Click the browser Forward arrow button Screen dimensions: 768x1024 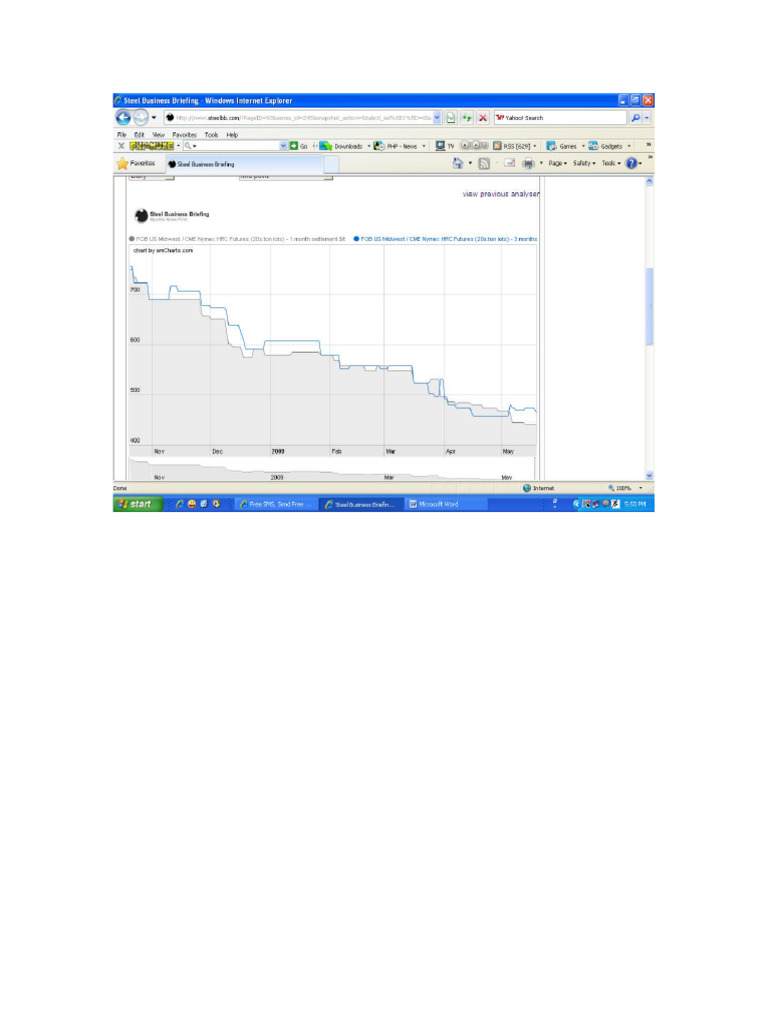pos(140,118)
